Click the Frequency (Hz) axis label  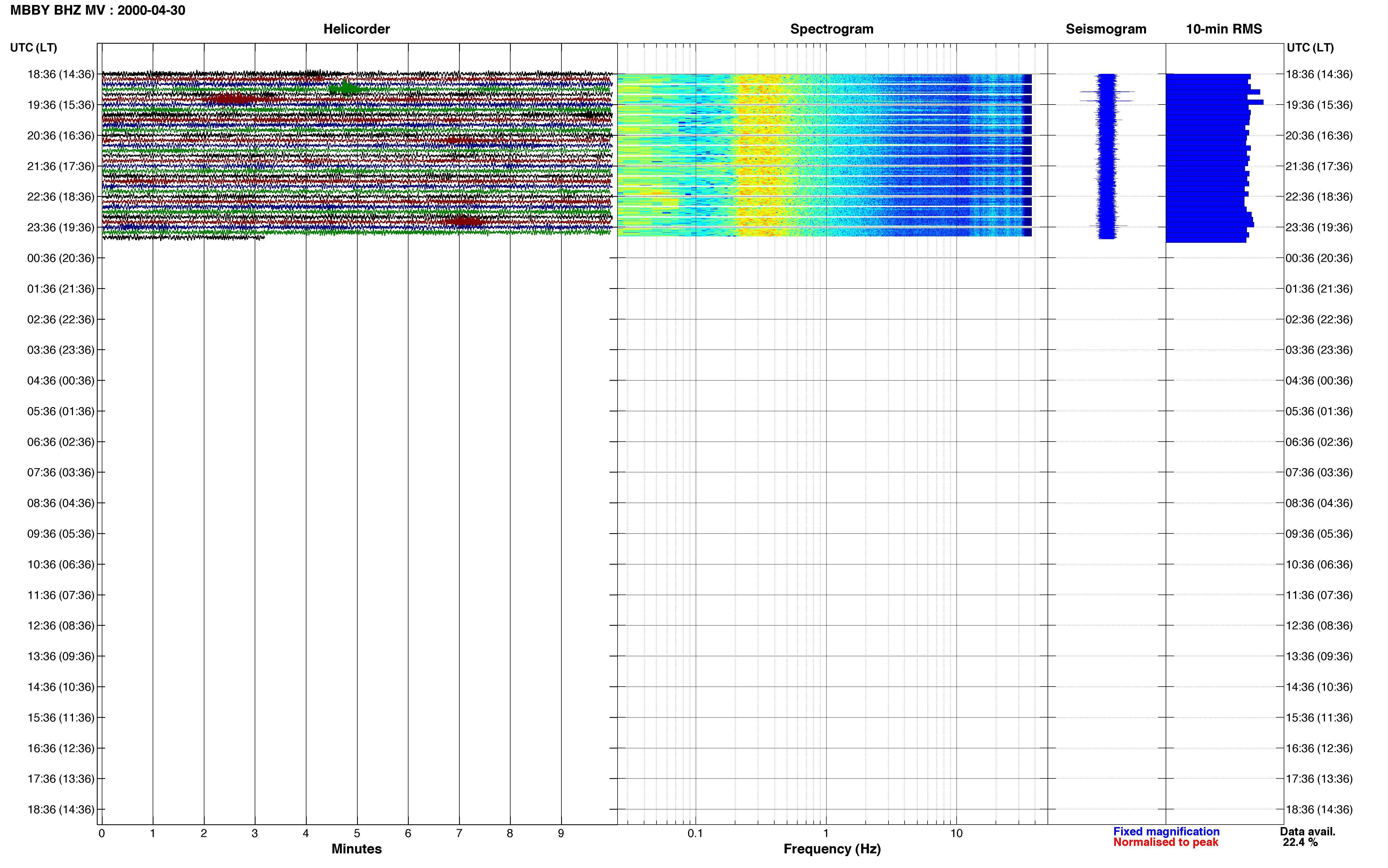coord(832,849)
